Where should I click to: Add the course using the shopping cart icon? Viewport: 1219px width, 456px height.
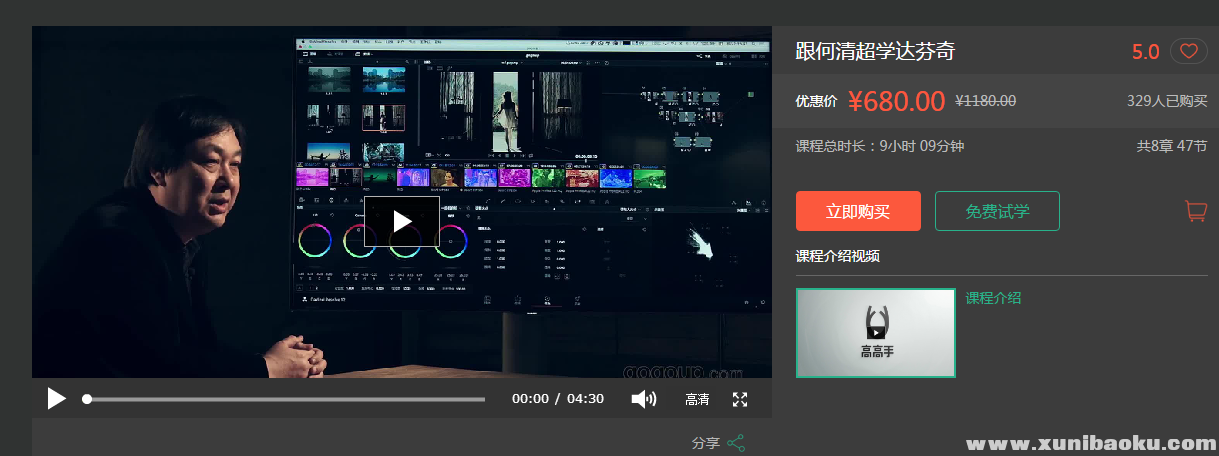tap(1195, 211)
